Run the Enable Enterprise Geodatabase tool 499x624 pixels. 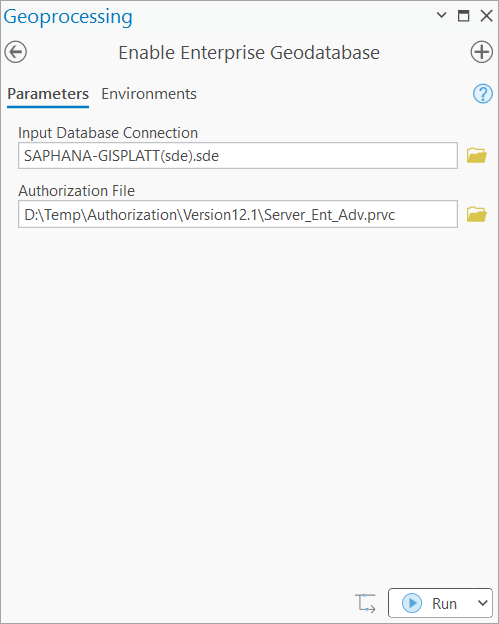(431, 603)
